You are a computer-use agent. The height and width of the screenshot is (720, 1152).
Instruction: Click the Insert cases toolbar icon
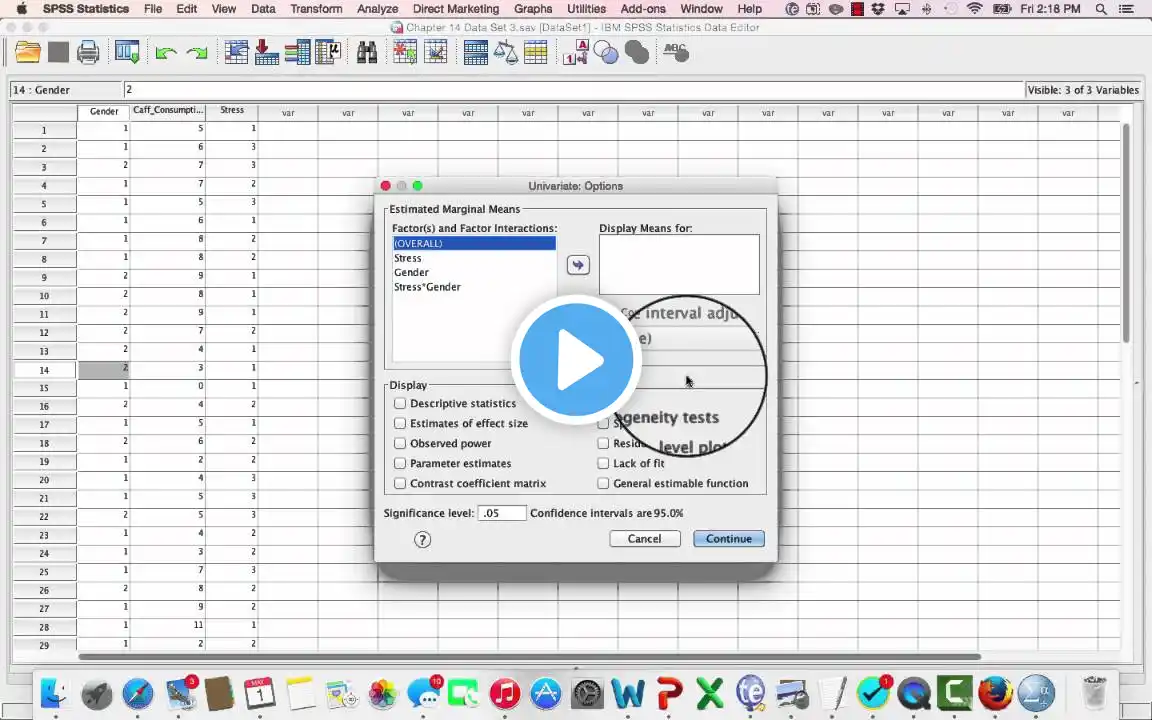point(406,53)
